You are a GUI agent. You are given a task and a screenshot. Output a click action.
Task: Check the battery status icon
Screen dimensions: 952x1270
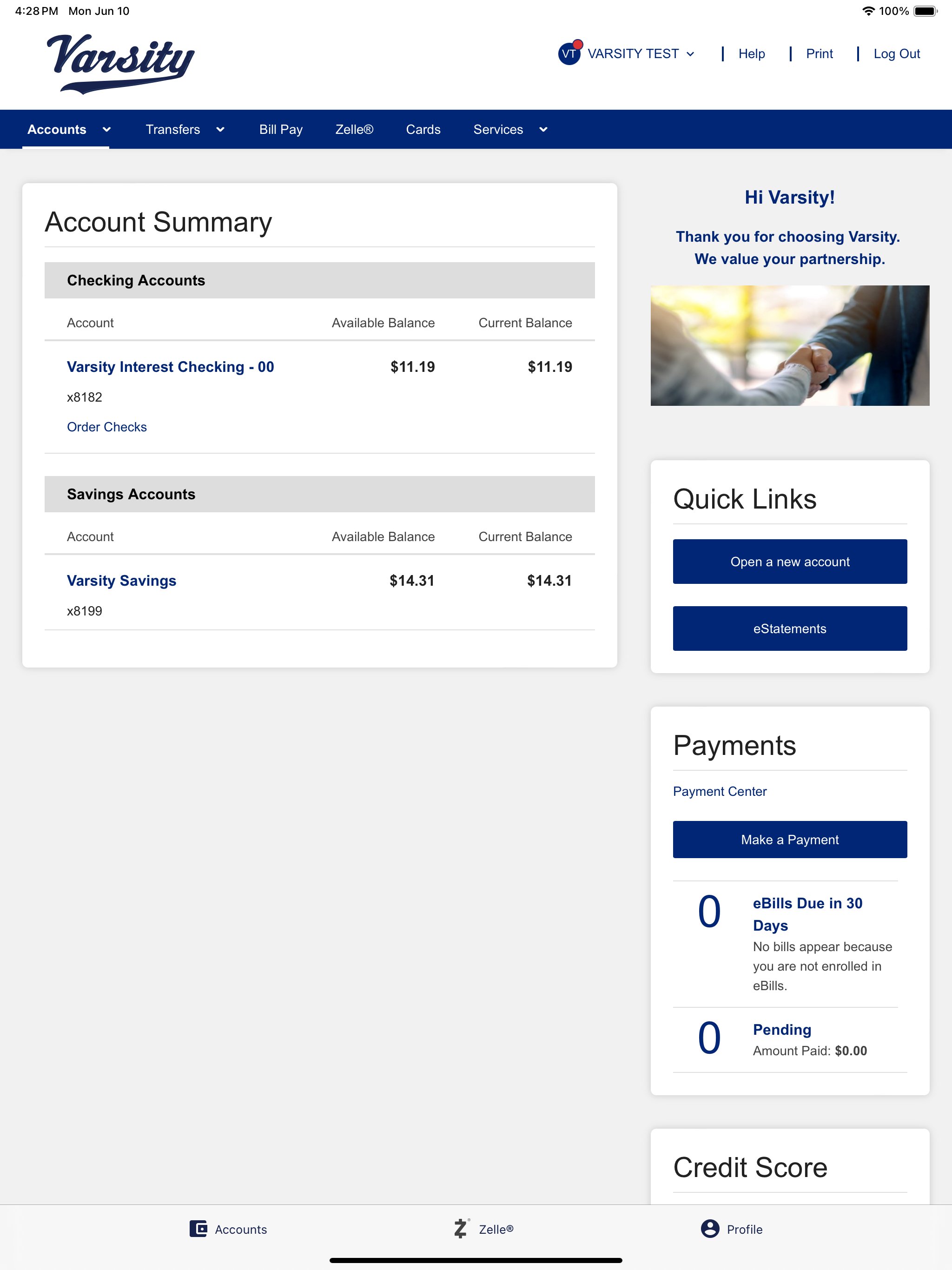(x=925, y=11)
